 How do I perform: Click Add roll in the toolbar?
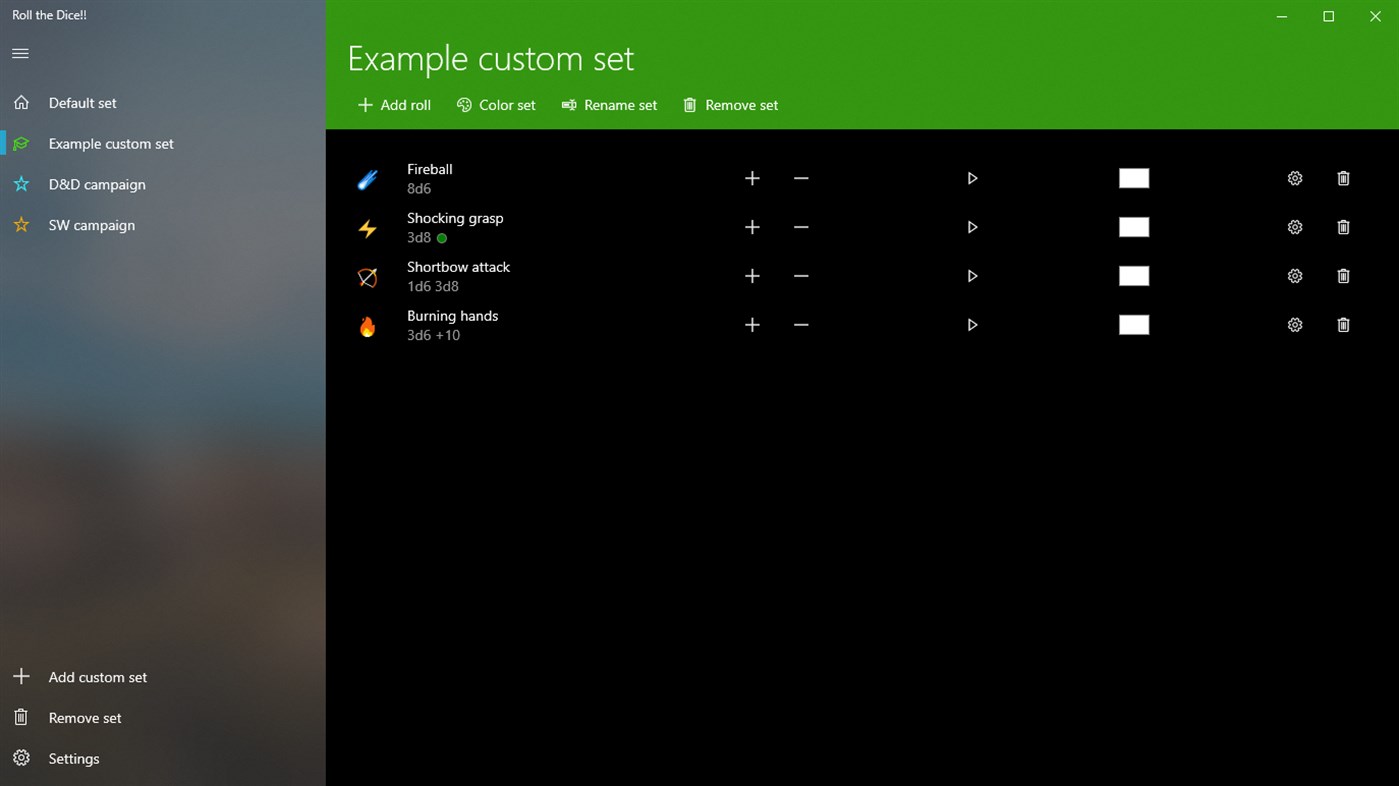click(393, 105)
